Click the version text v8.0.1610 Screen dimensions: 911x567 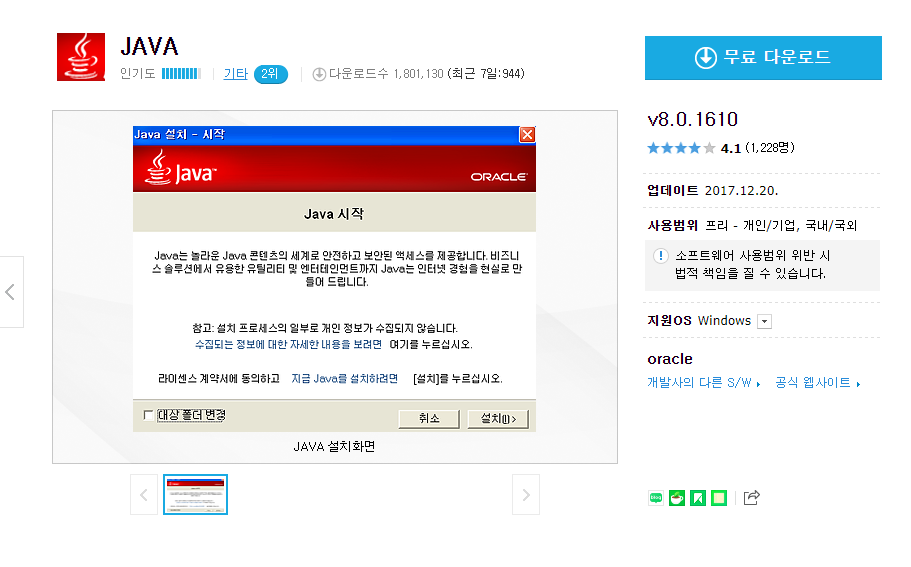coord(693,119)
